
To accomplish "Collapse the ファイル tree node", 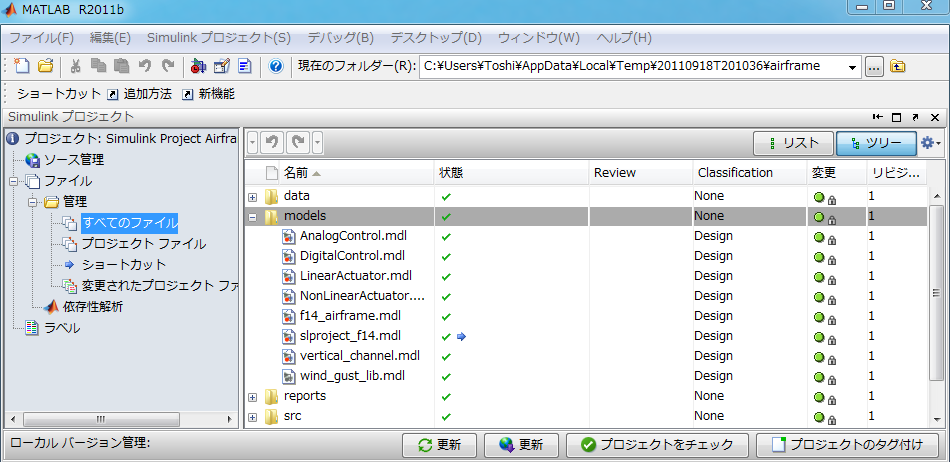I will pos(13,181).
